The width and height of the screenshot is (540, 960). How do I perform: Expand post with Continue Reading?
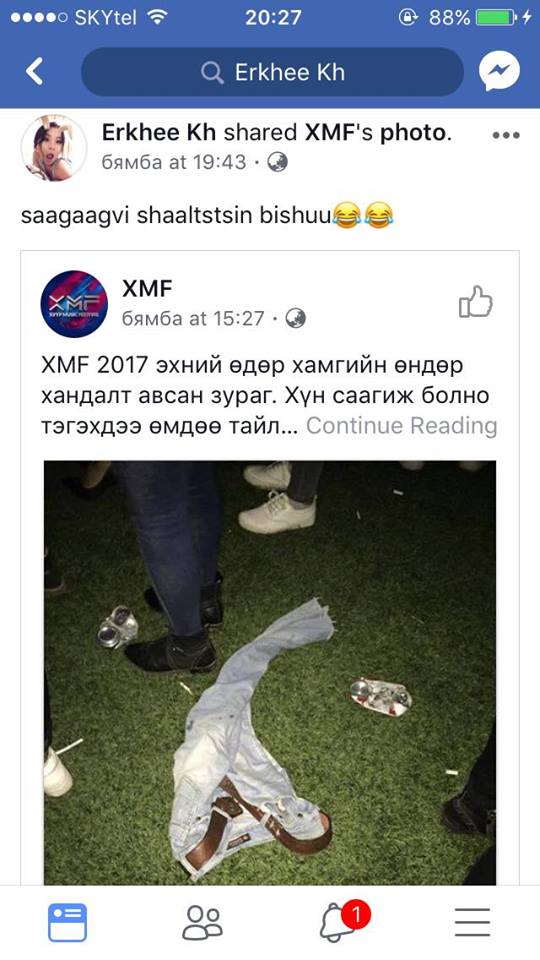click(x=402, y=426)
